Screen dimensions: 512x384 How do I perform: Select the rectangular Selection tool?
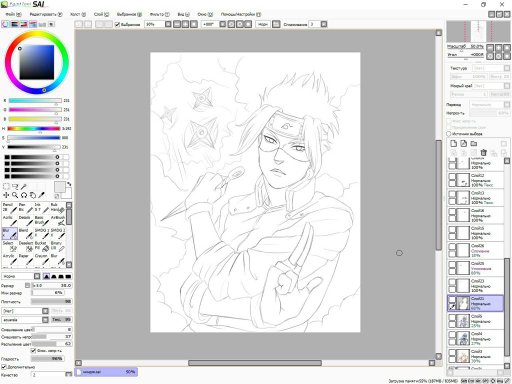(x=6, y=186)
